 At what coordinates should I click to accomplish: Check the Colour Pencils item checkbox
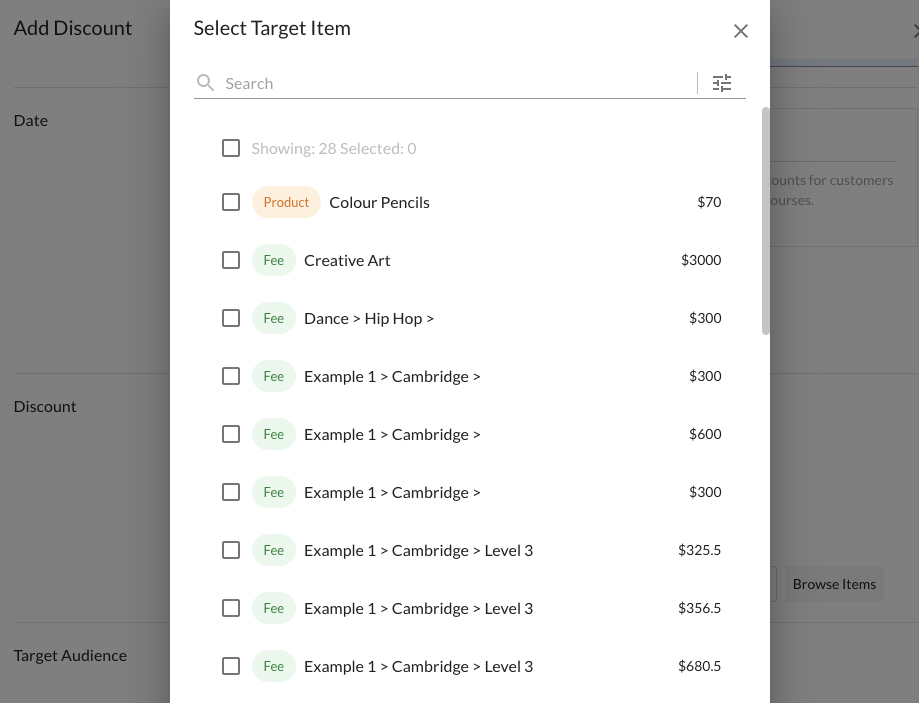231,202
